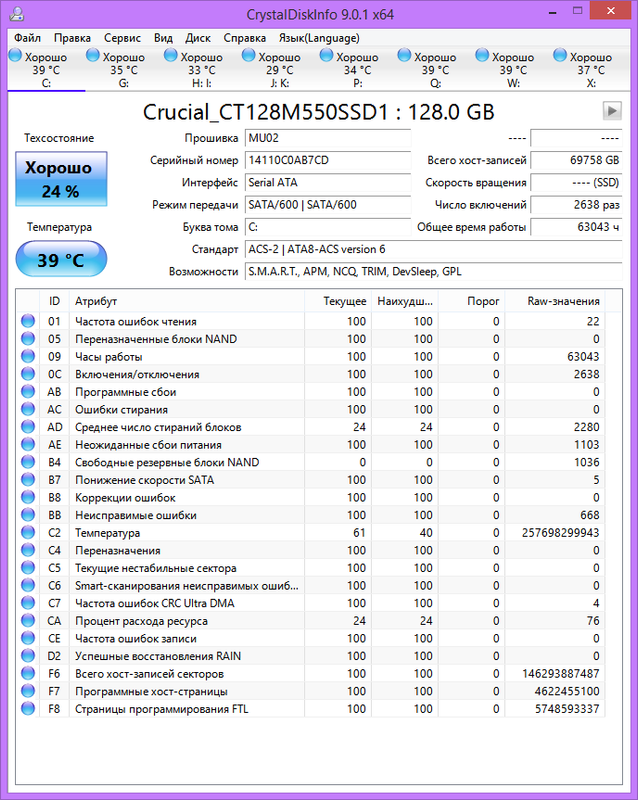
Task: Open the Правка menu
Action: 72,38
